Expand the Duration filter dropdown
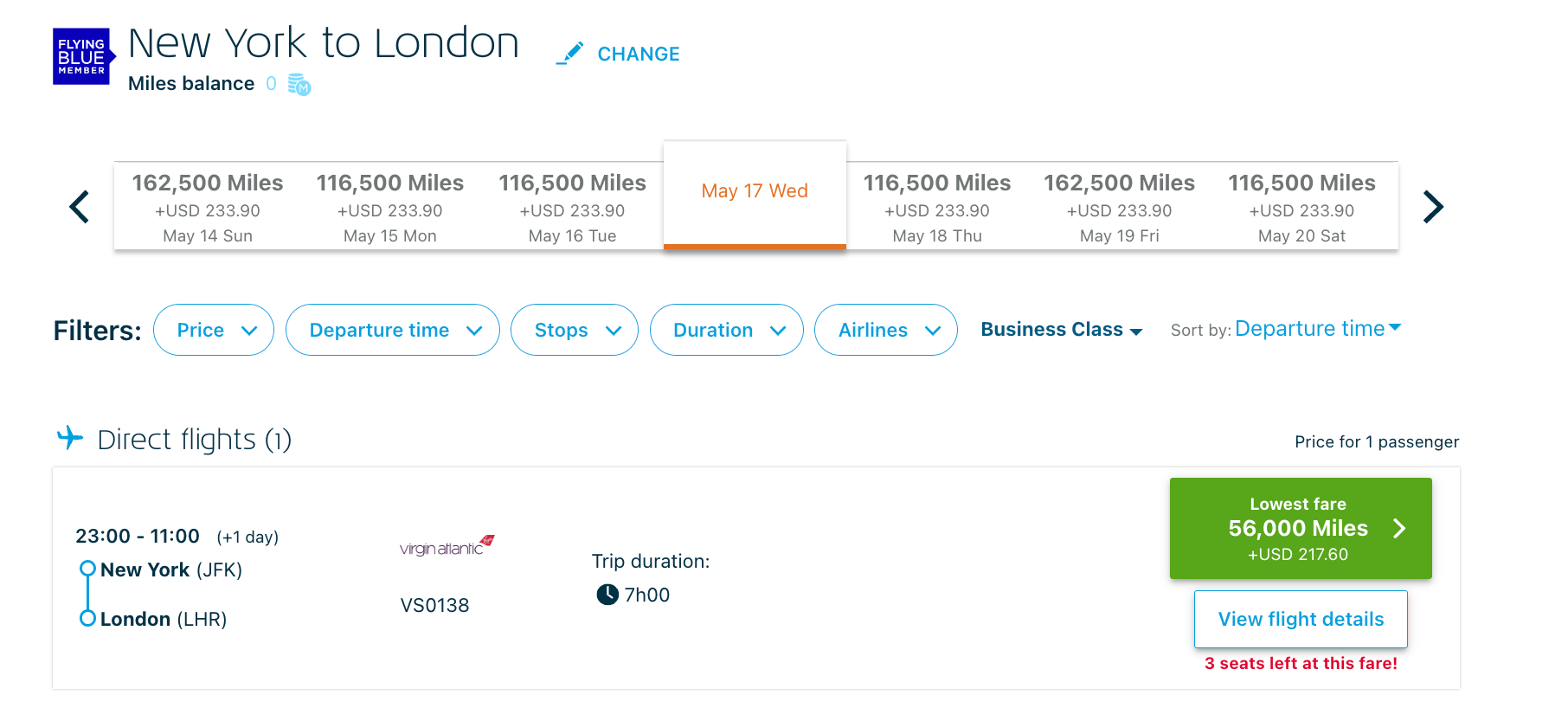The height and width of the screenshot is (708, 1568). coord(727,330)
